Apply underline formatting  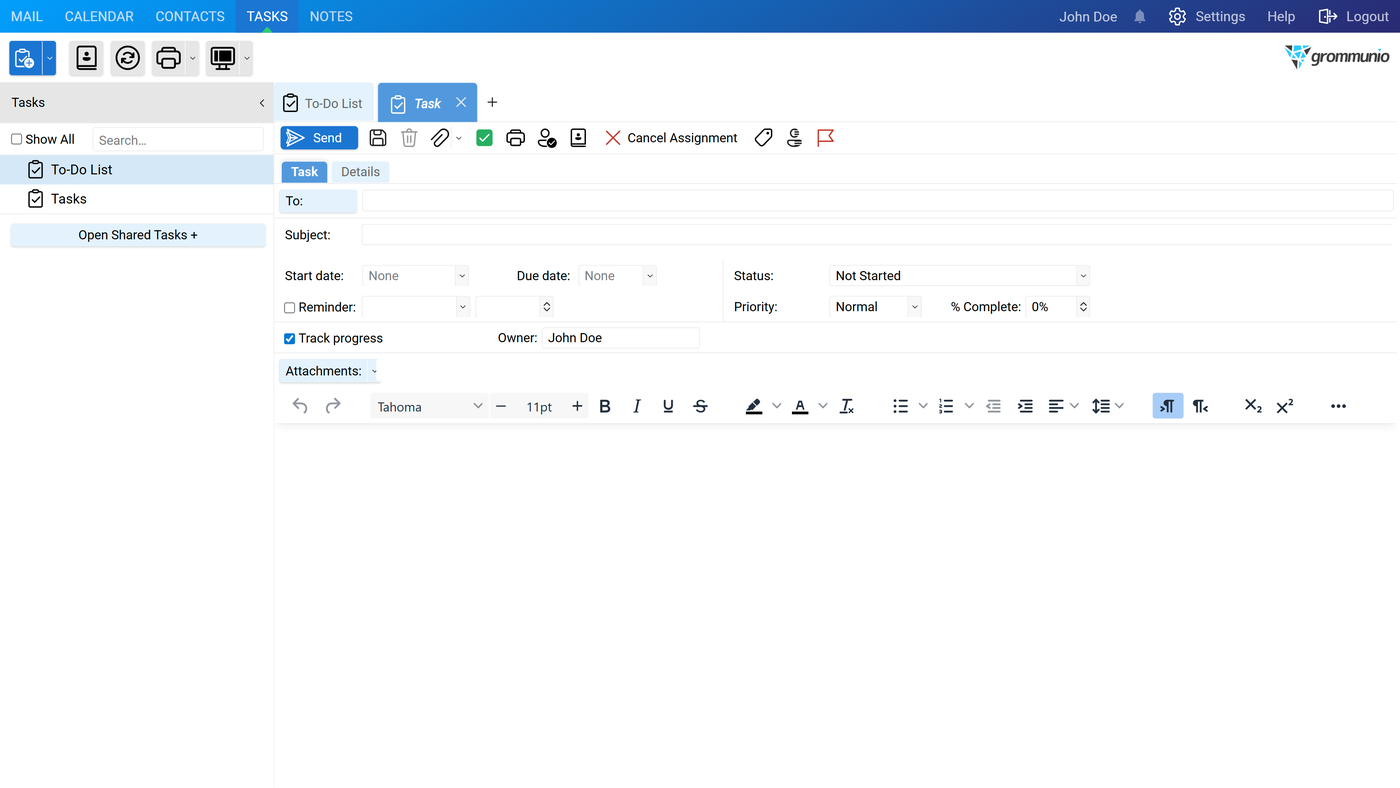(668, 406)
